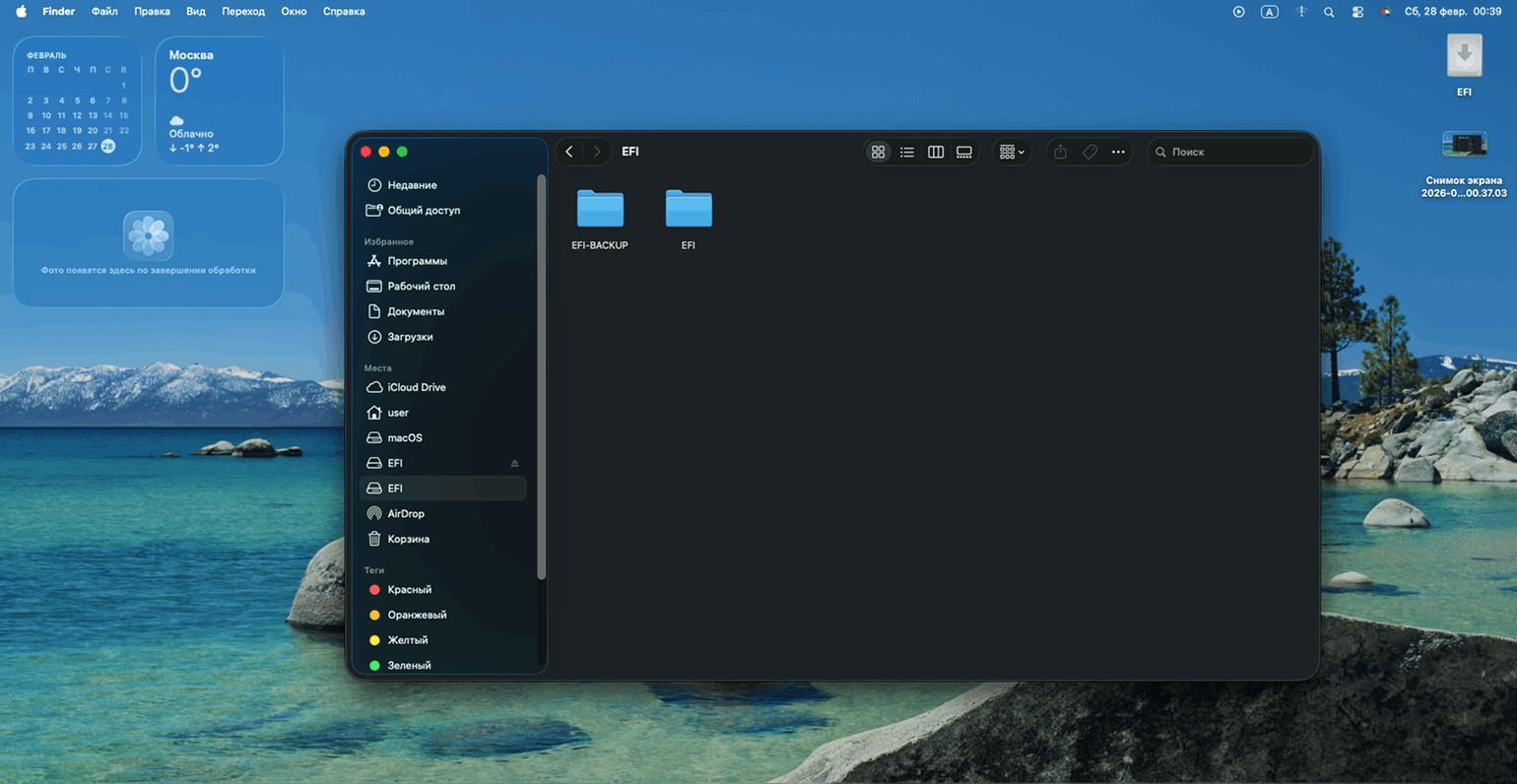Click the Photos widget flower icon
The image size is (1517, 784).
click(149, 234)
